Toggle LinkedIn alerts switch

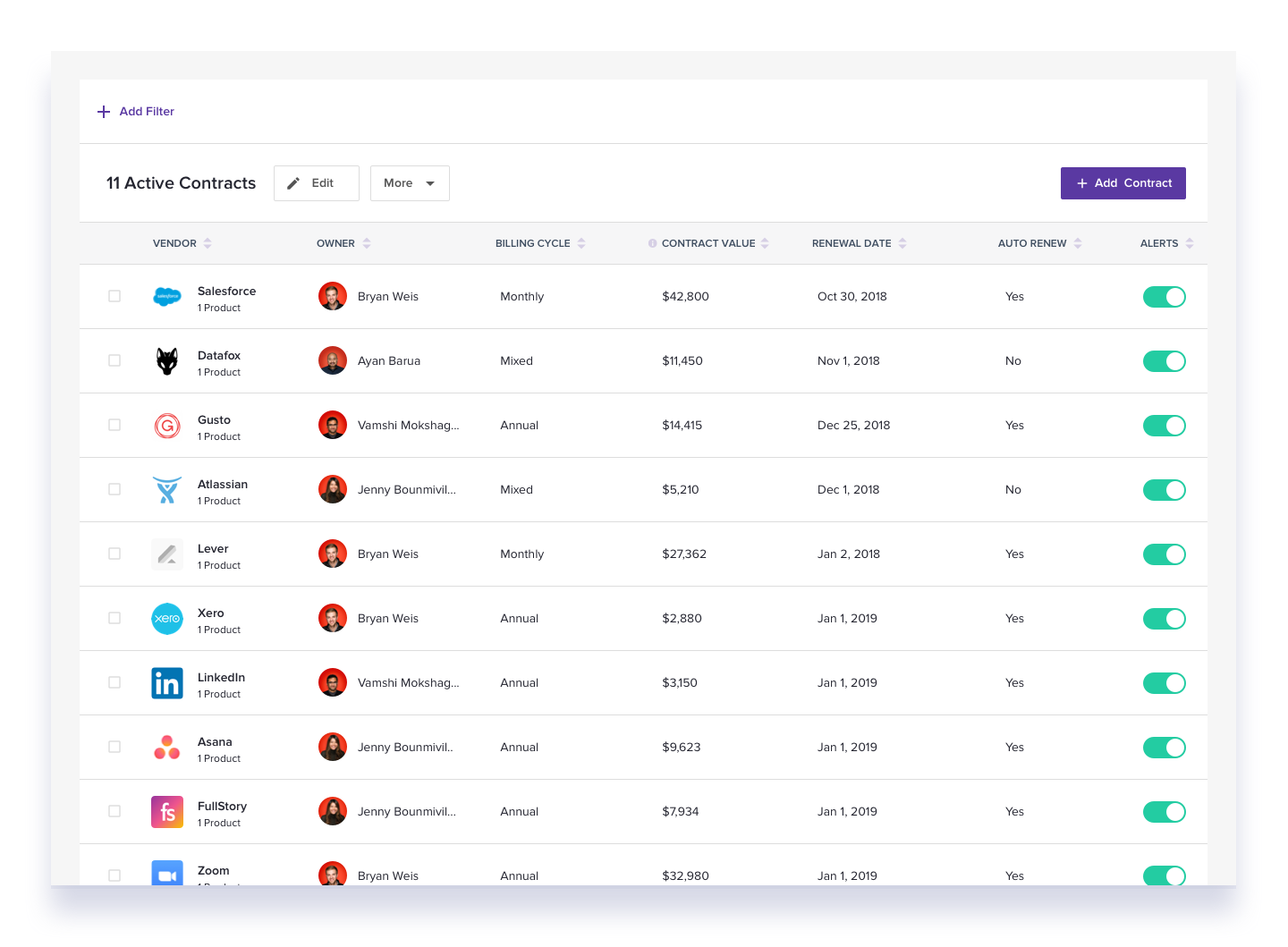tap(1165, 683)
